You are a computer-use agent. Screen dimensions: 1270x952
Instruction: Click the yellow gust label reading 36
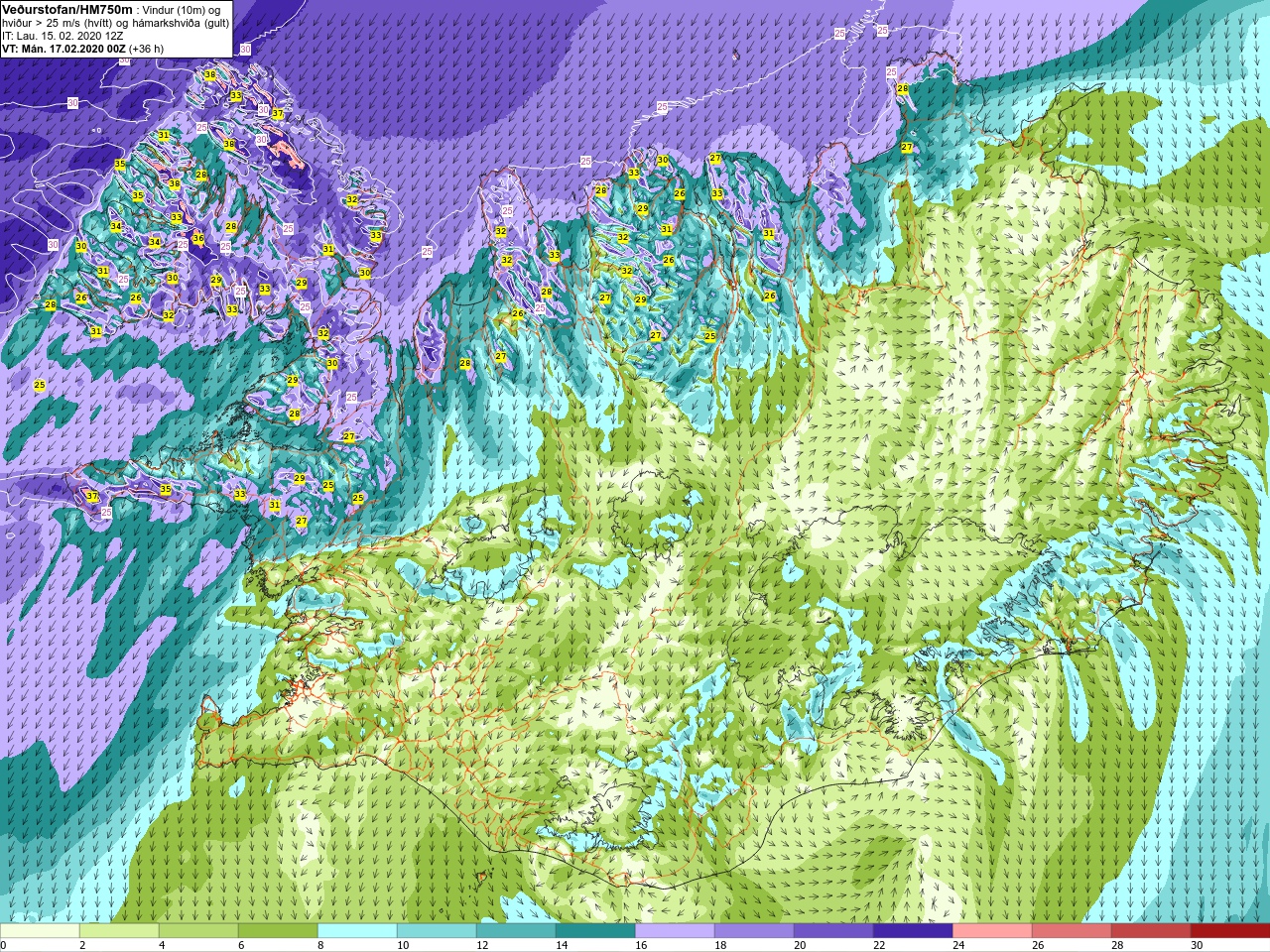tap(198, 238)
